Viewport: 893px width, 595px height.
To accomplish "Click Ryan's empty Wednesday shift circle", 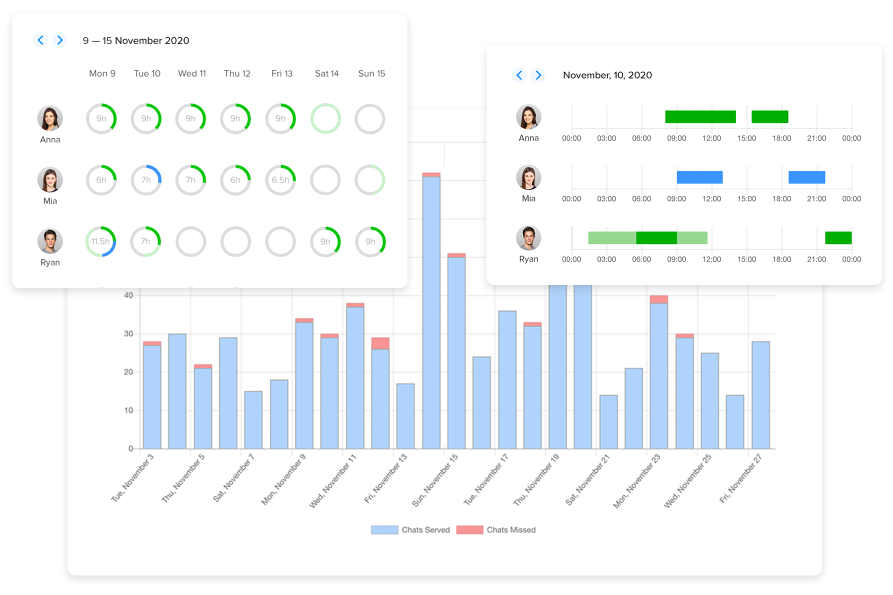I will 191,241.
